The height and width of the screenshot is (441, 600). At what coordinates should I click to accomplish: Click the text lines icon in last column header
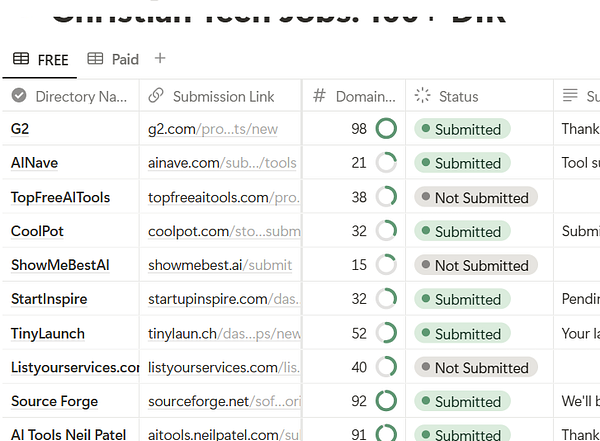coord(570,95)
